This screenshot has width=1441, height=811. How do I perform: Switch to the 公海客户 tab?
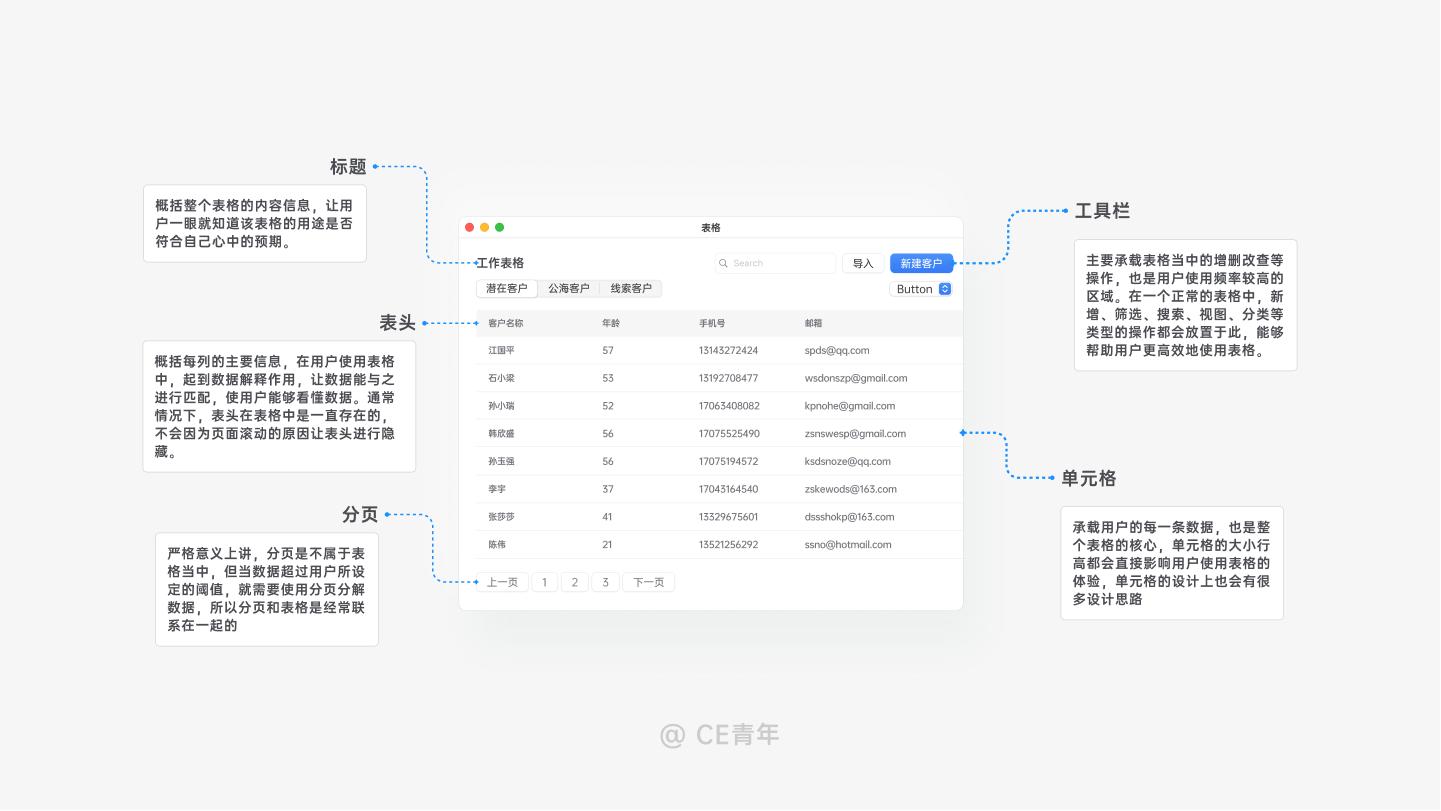tap(568, 288)
